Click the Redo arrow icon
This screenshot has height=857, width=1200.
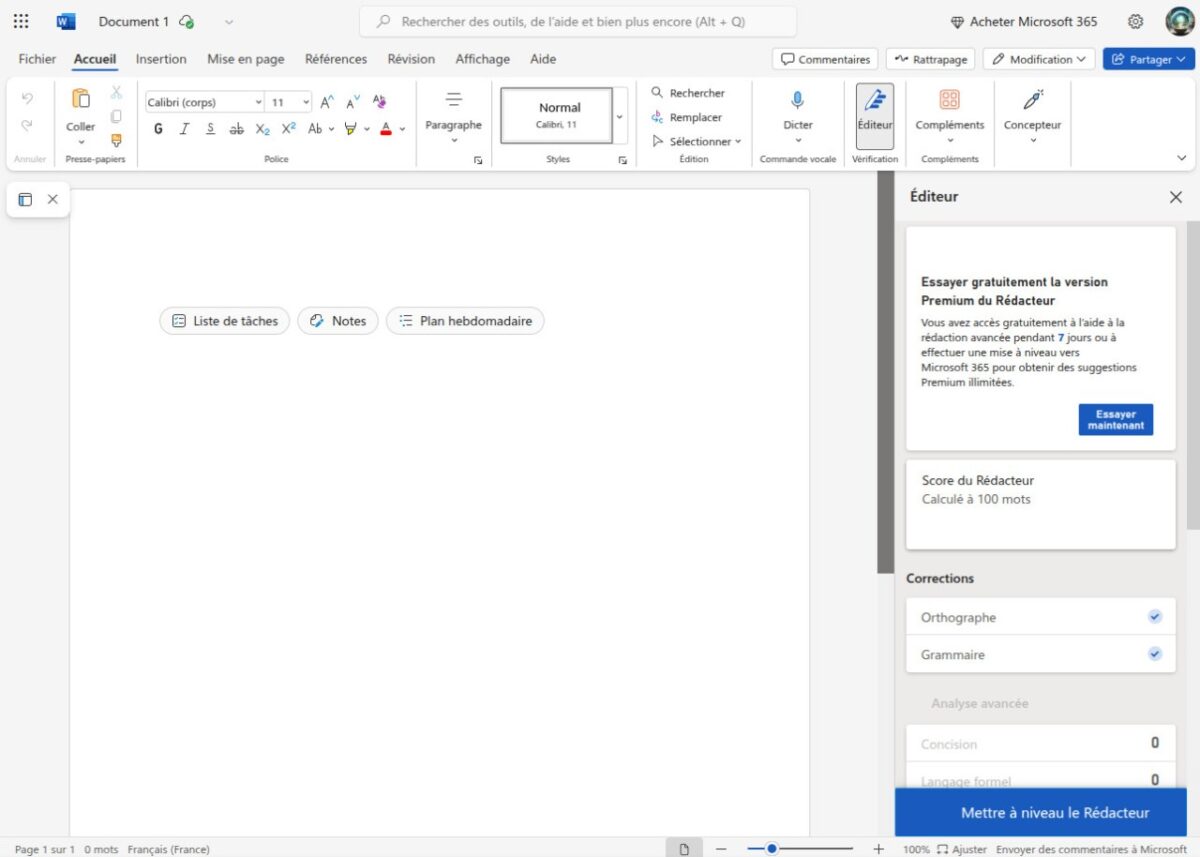27,125
